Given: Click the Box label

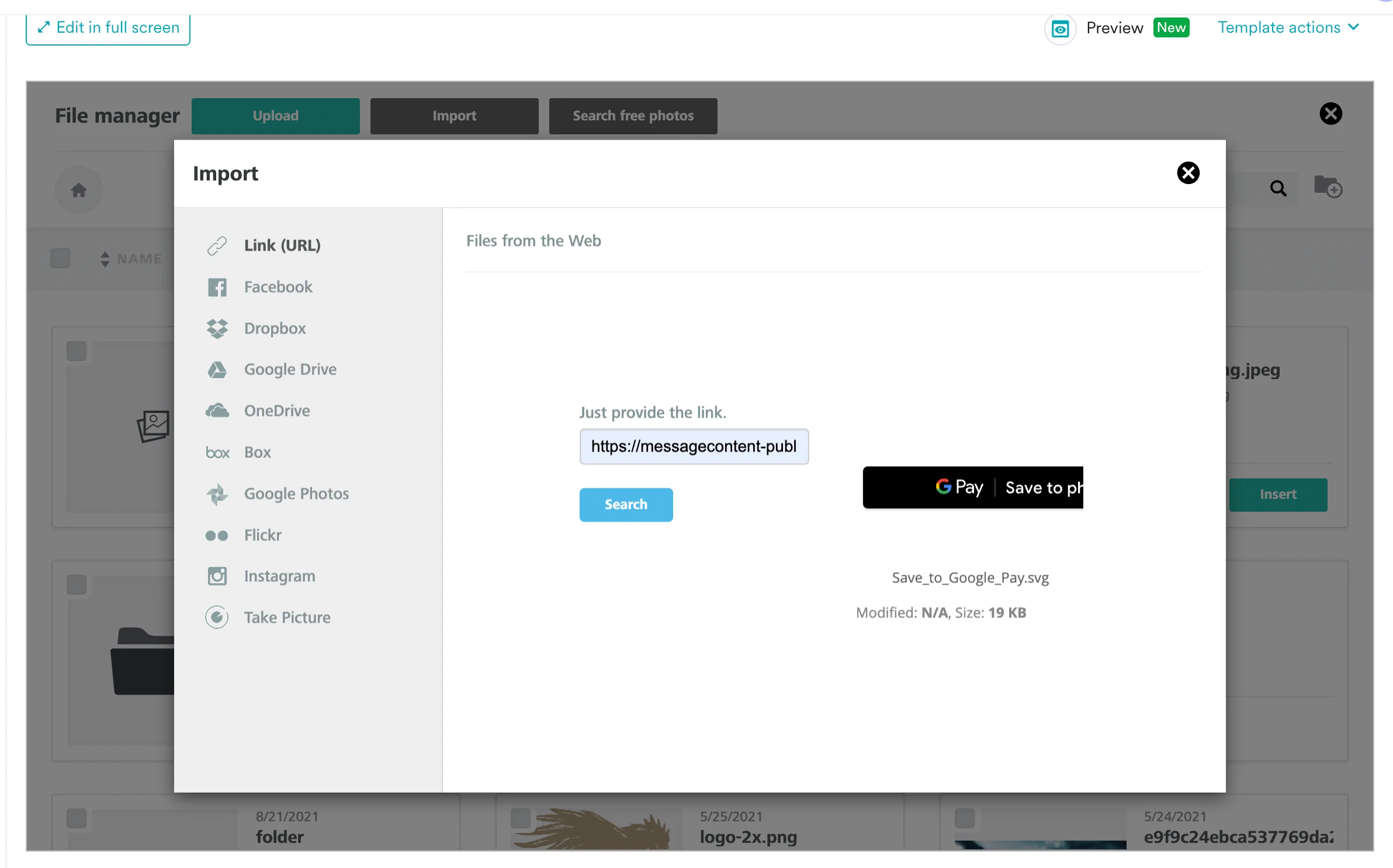Looking at the screenshot, I should point(257,453).
